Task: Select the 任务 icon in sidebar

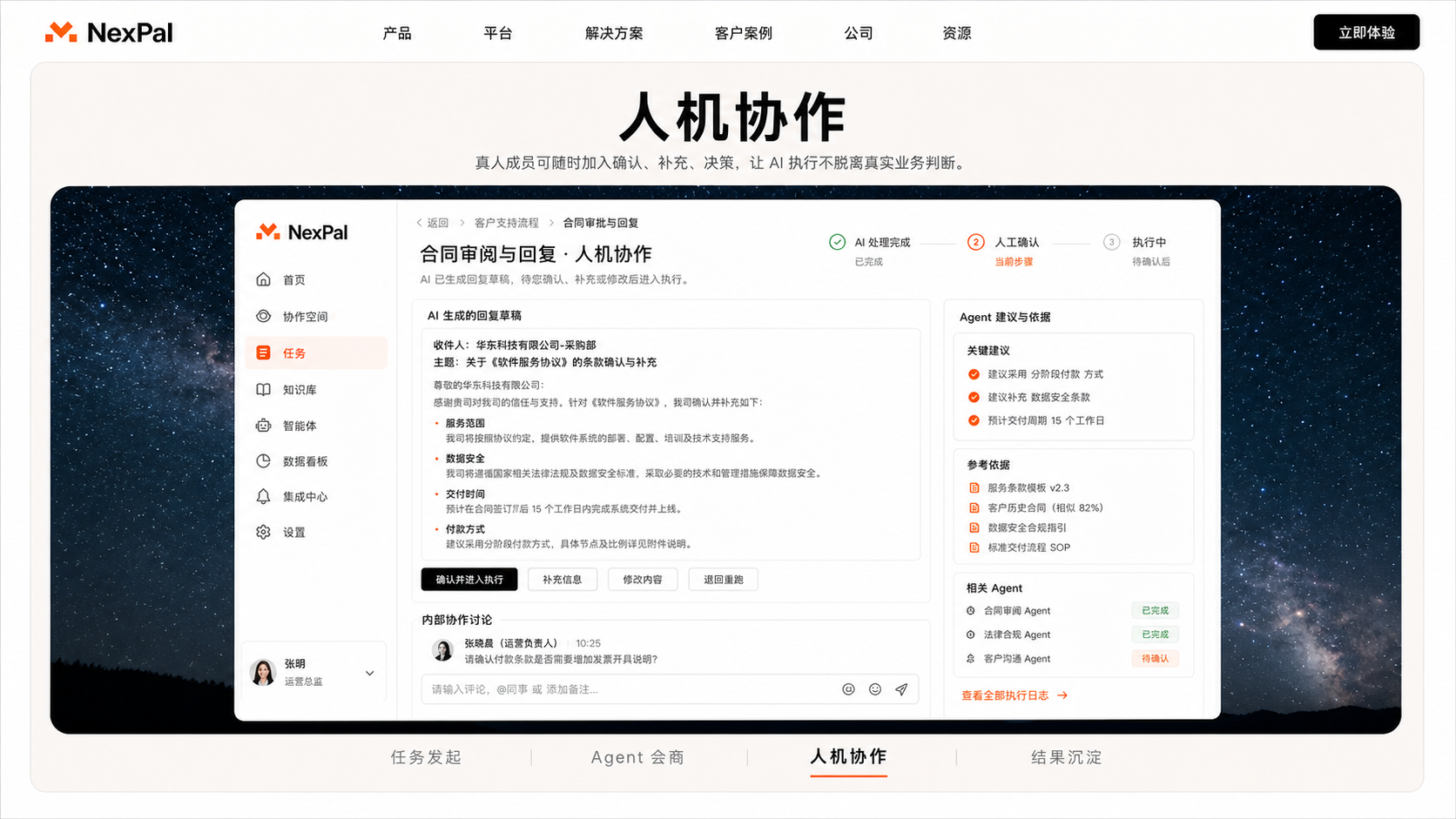Action: tap(263, 352)
